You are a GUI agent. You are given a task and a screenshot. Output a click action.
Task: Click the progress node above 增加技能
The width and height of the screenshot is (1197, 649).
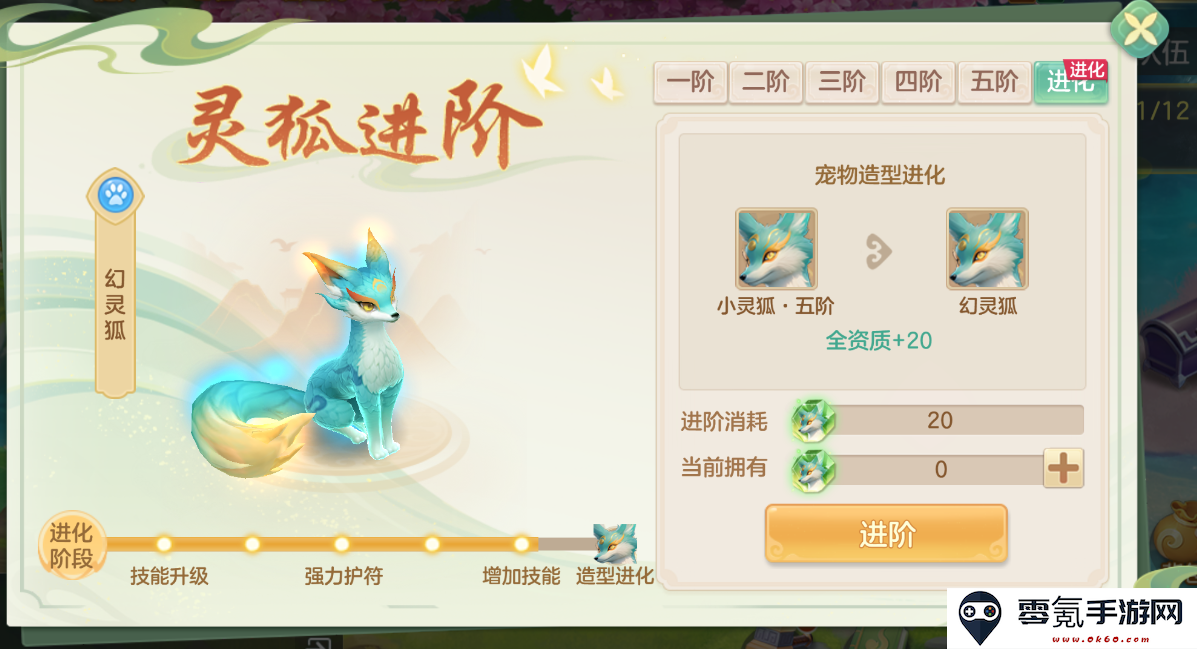click(x=521, y=544)
